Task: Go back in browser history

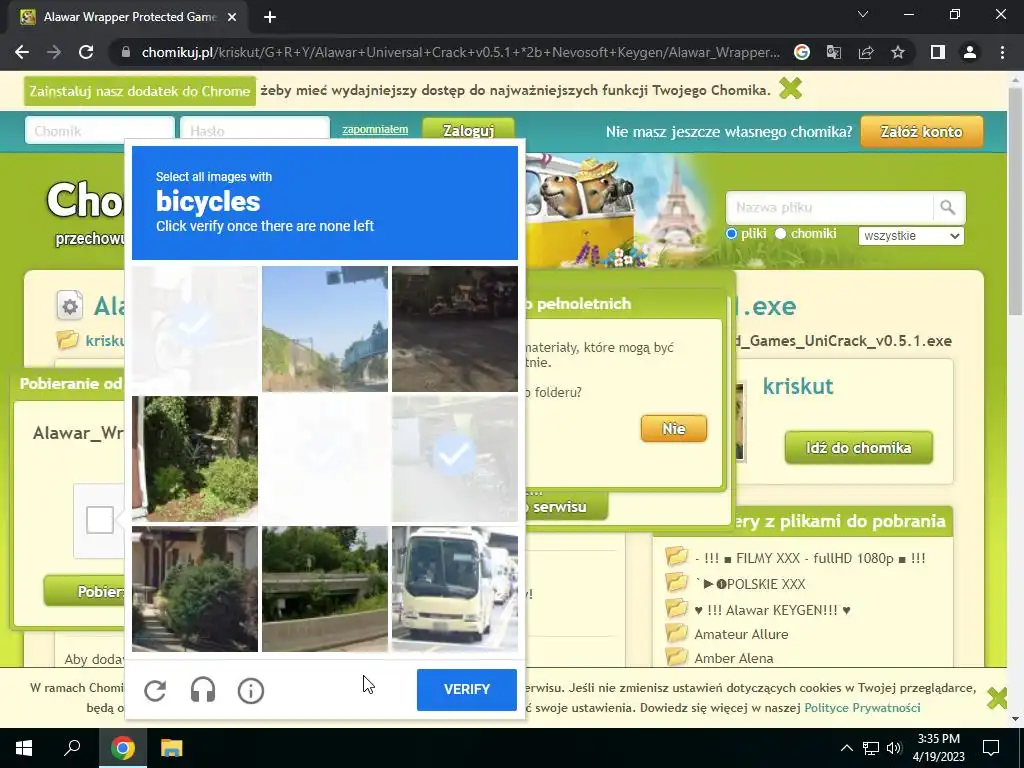Action: click(x=22, y=52)
